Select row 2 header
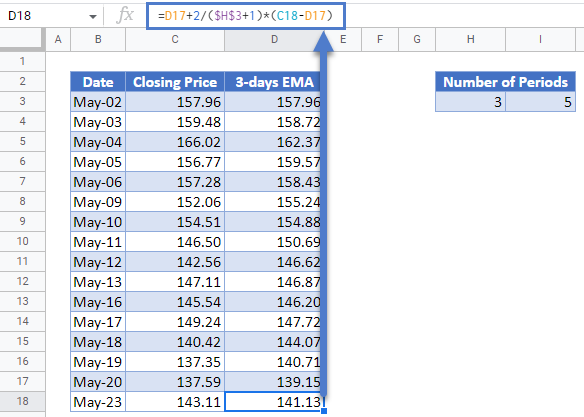584x417 pixels. tap(23, 81)
